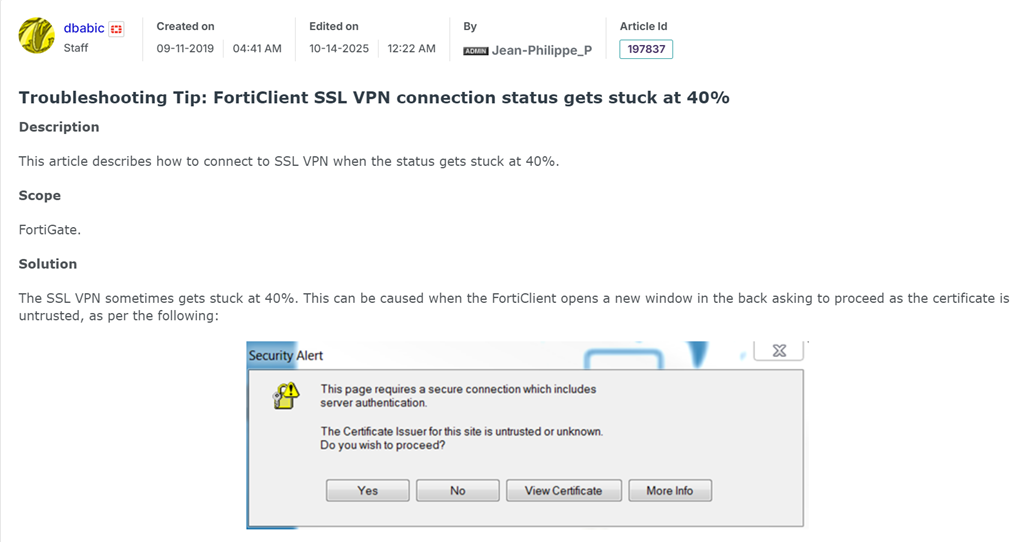Close the Security Alert dialog with X
Viewport: 1024px width, 542px height.
779,351
